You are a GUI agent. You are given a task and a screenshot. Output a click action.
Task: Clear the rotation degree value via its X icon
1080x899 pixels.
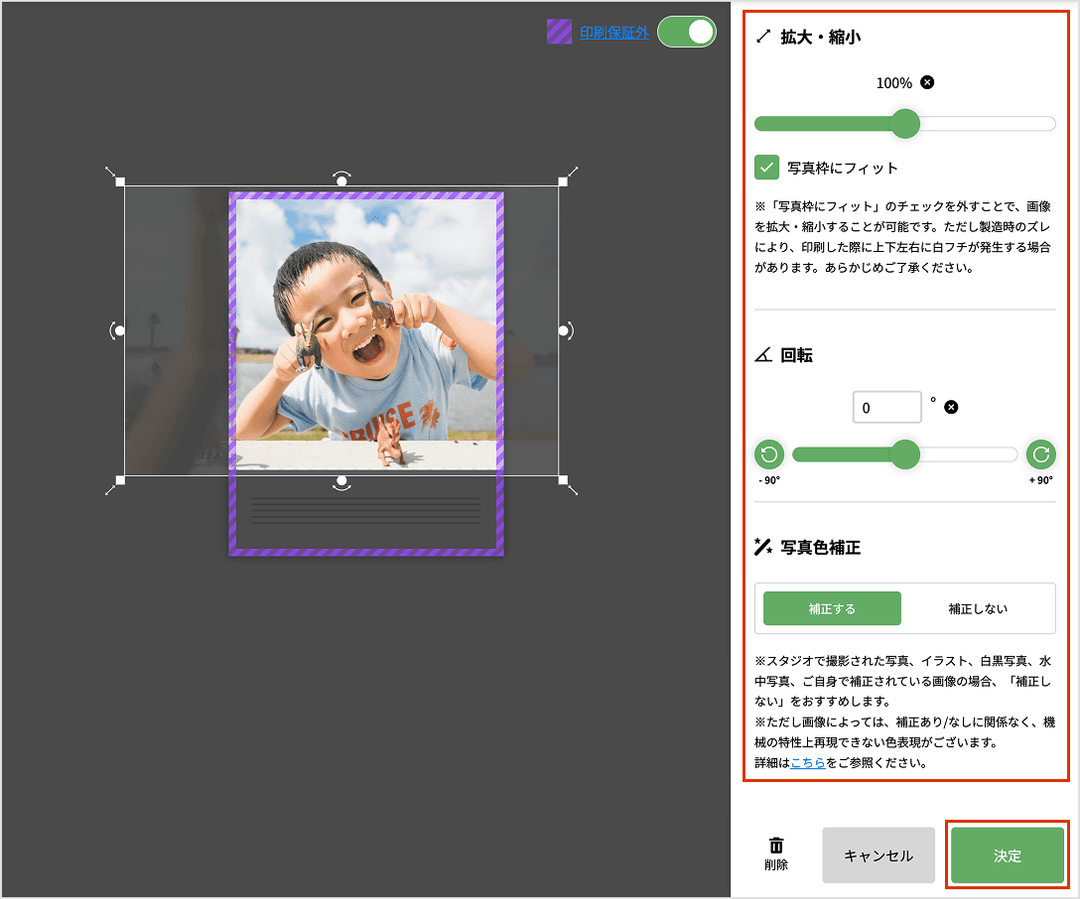tap(950, 406)
